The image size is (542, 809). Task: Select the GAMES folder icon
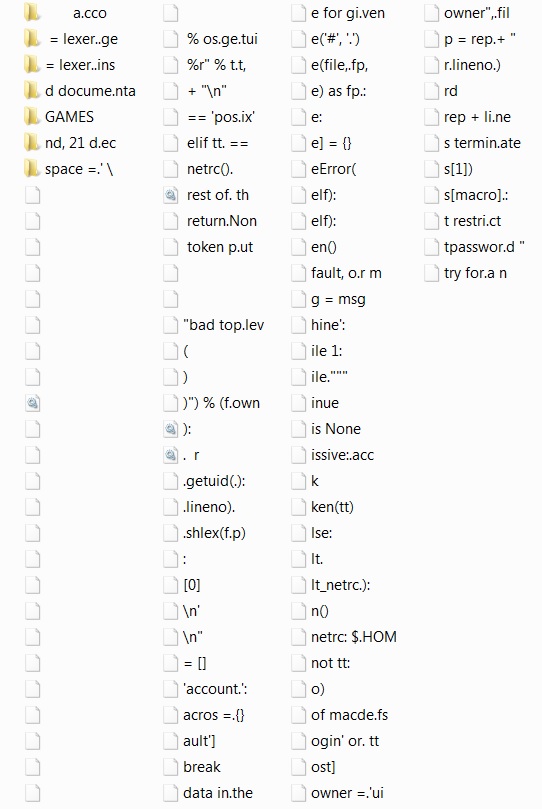[31, 117]
